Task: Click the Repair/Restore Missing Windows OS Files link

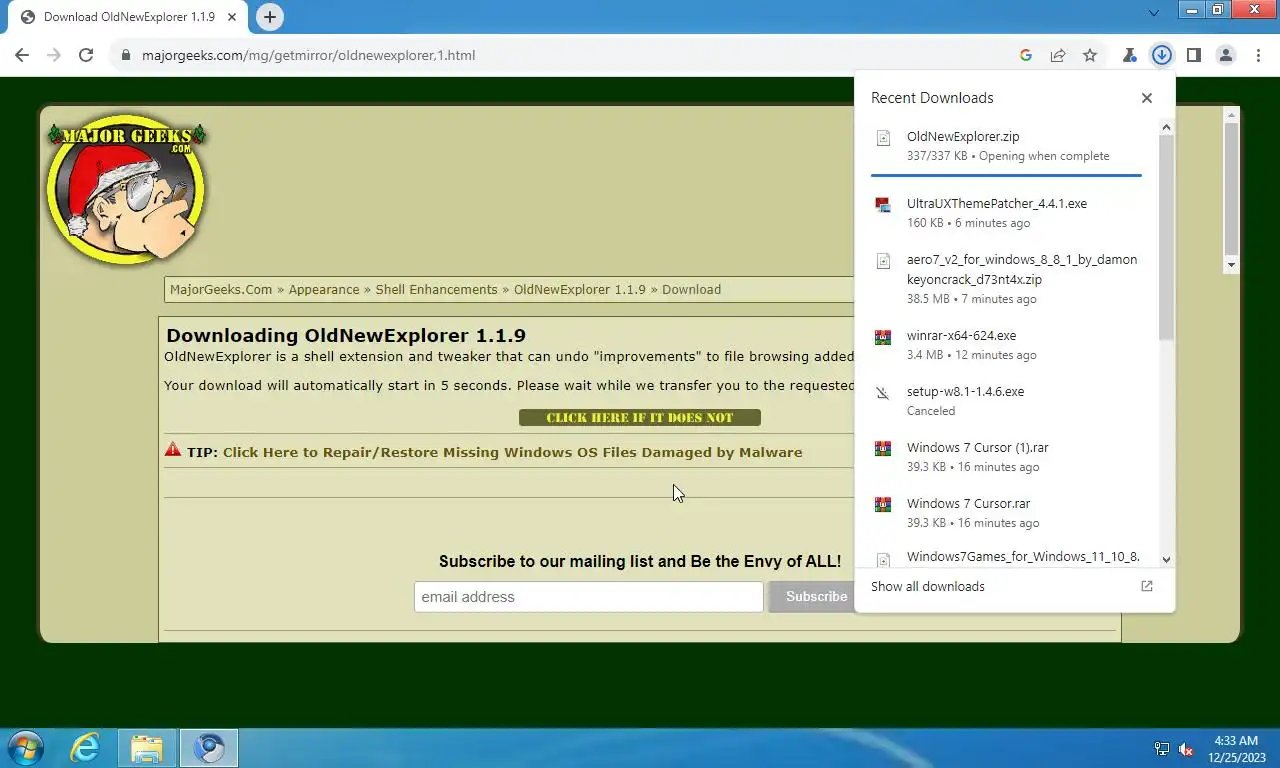Action: coord(512,452)
